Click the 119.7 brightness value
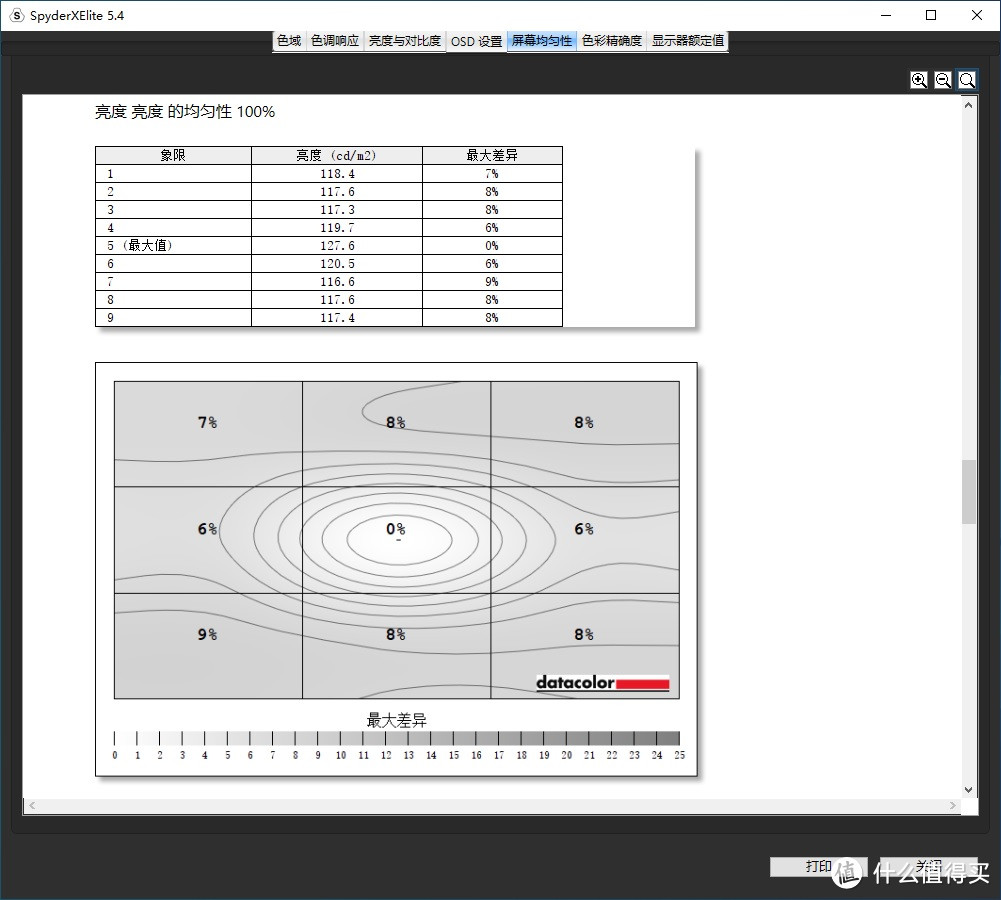Image resolution: width=1001 pixels, height=900 pixels. tap(337, 228)
